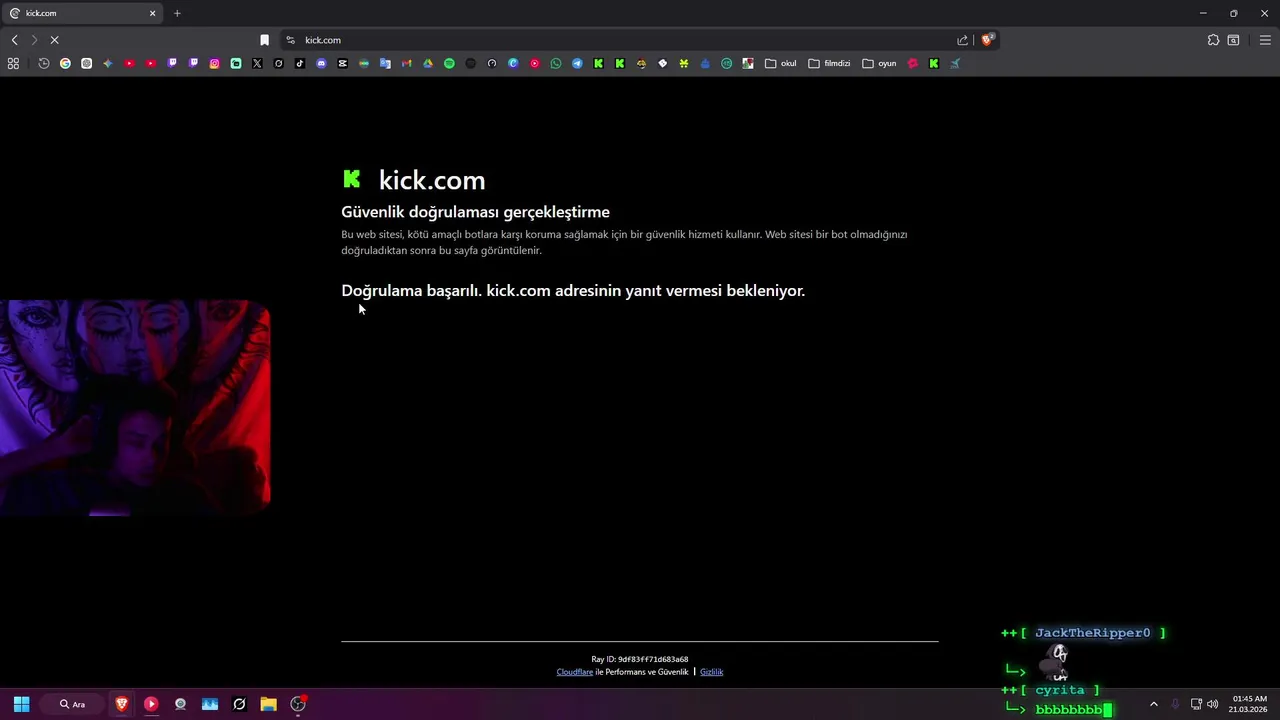This screenshot has width=1280, height=720.
Task: Open the CapCut bookmark
Action: click(x=342, y=63)
